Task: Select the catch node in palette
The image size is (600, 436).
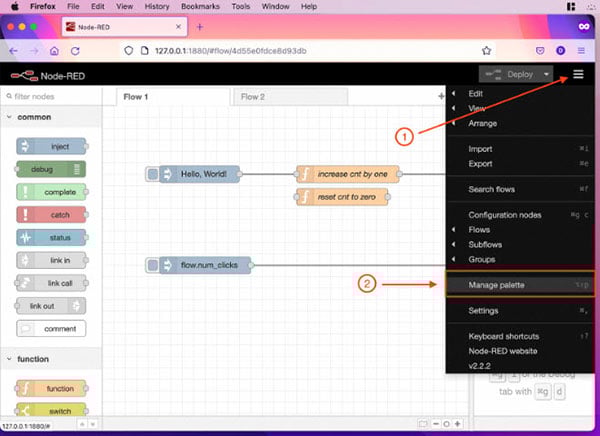Action: pyautogui.click(x=52, y=215)
